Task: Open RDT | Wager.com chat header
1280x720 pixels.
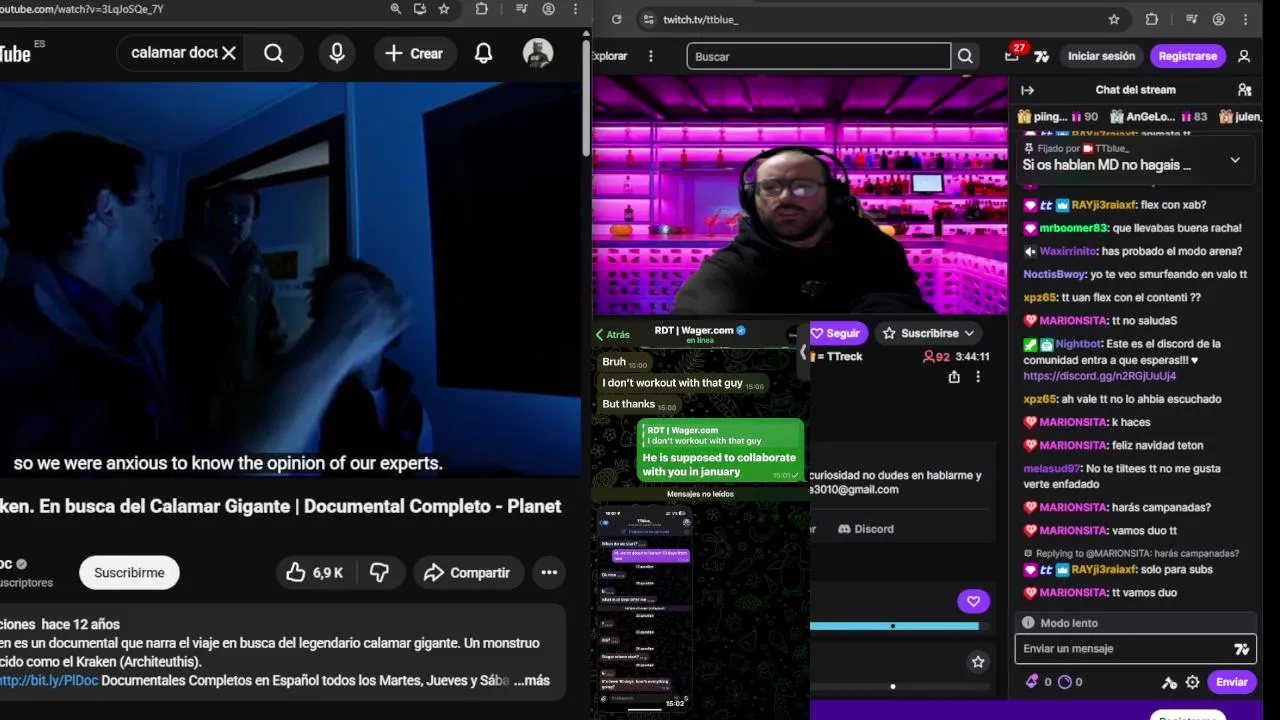Action: [700, 334]
